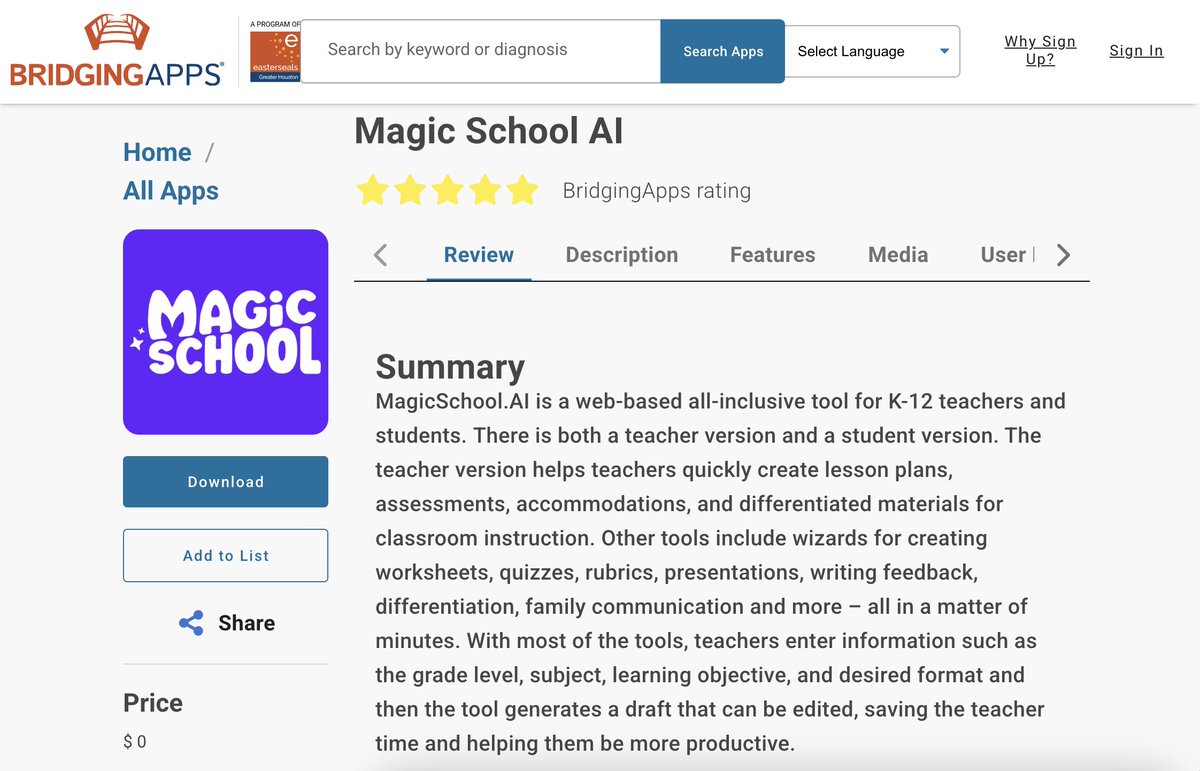Click the Download button
Screen dimensions: 1200x771
click(225, 482)
